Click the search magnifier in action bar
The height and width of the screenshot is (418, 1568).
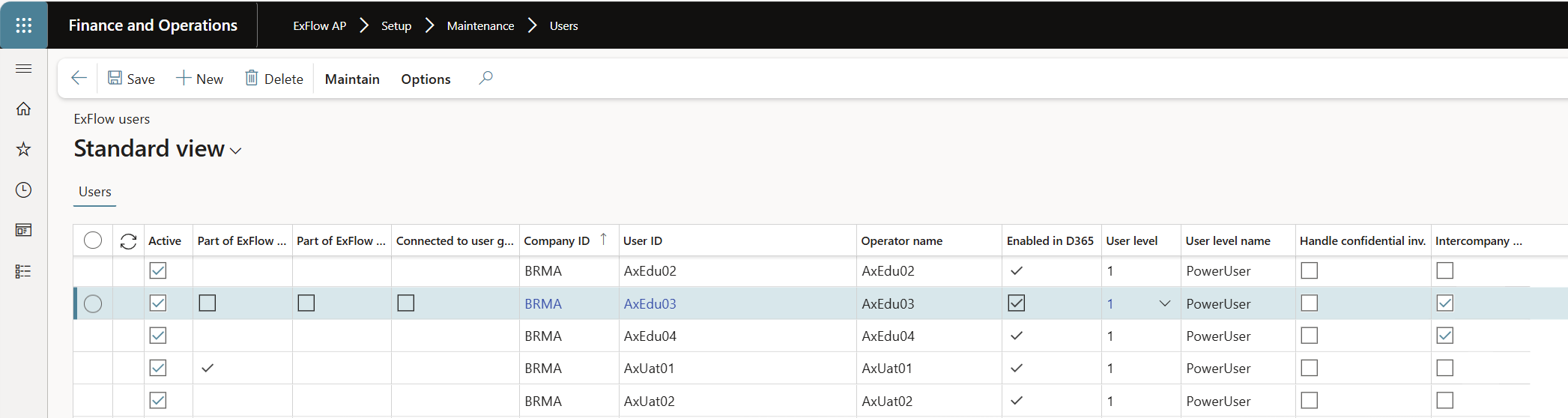click(x=485, y=78)
